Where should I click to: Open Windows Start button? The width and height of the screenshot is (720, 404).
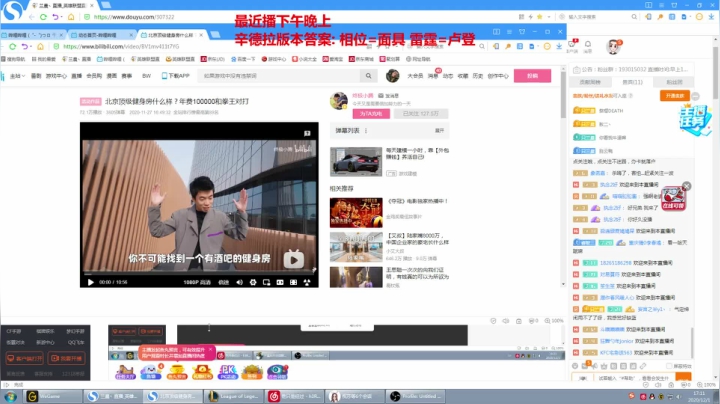(11, 396)
